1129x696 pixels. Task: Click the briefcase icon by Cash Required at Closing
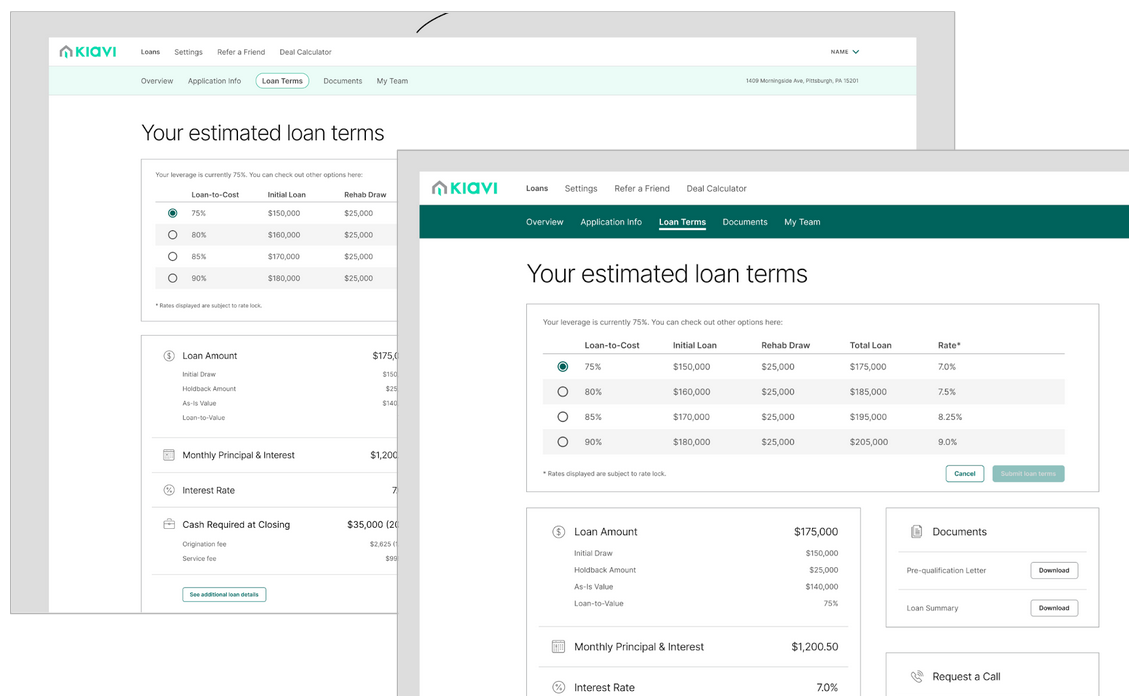point(168,524)
